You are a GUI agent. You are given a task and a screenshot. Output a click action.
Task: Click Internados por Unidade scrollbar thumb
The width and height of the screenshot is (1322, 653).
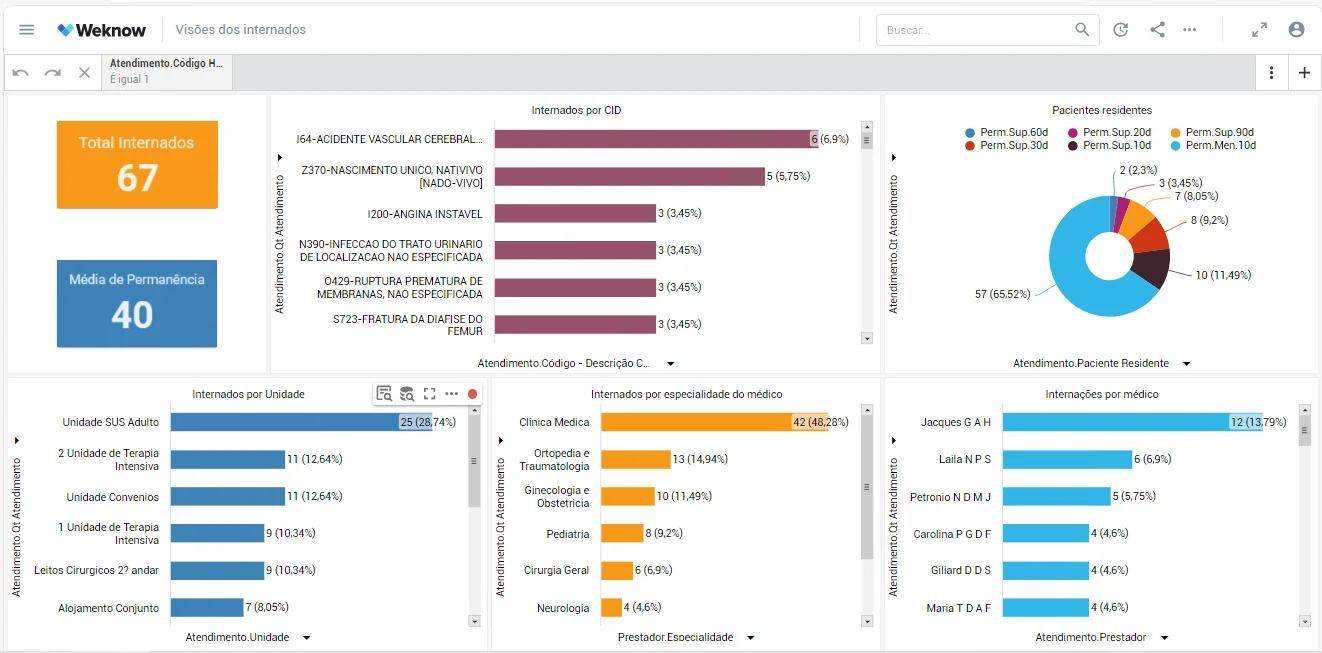[x=474, y=460]
